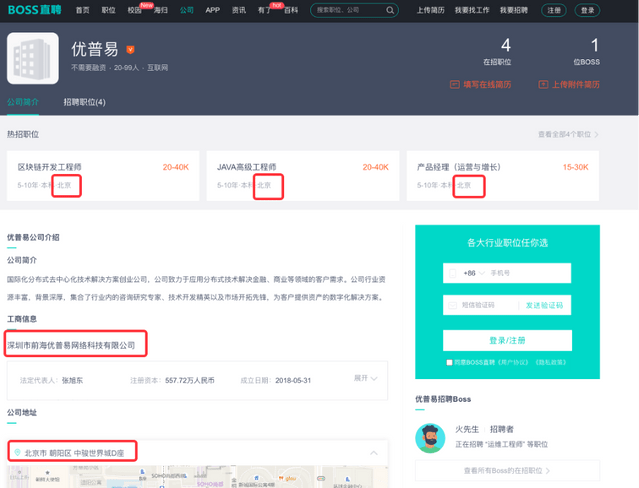This screenshot has height=488, width=639.
Task: Click the 557.72万人民币 registered capital value
Action: 189,380
